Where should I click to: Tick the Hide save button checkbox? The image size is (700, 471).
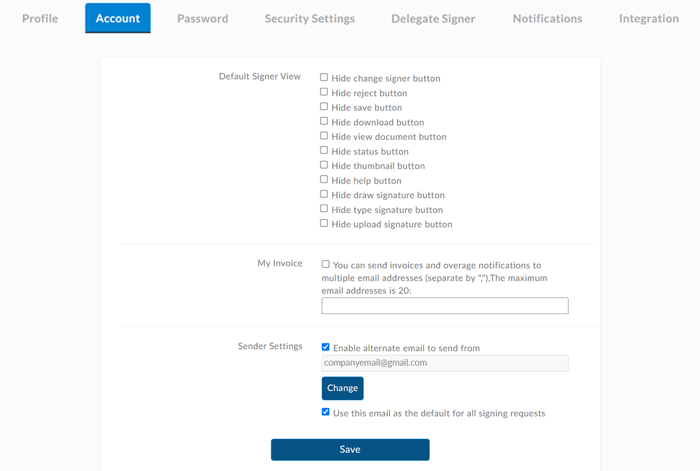click(324, 106)
